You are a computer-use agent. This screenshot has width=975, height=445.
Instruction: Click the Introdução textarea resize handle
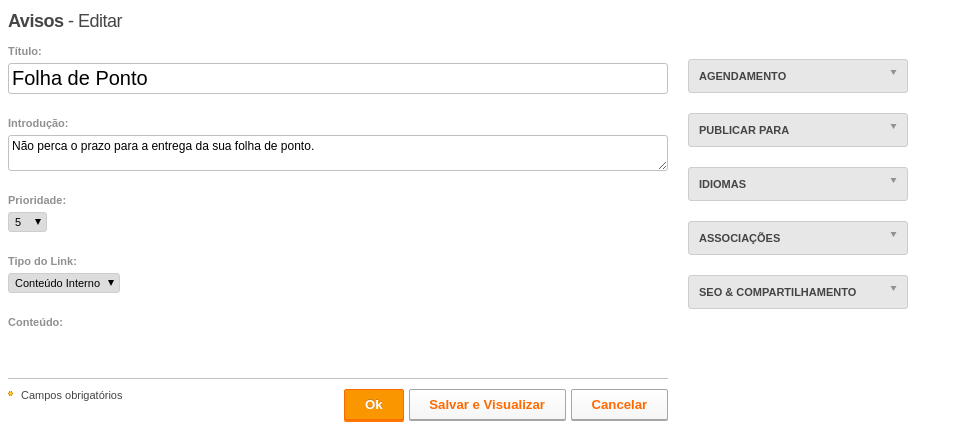(662, 165)
